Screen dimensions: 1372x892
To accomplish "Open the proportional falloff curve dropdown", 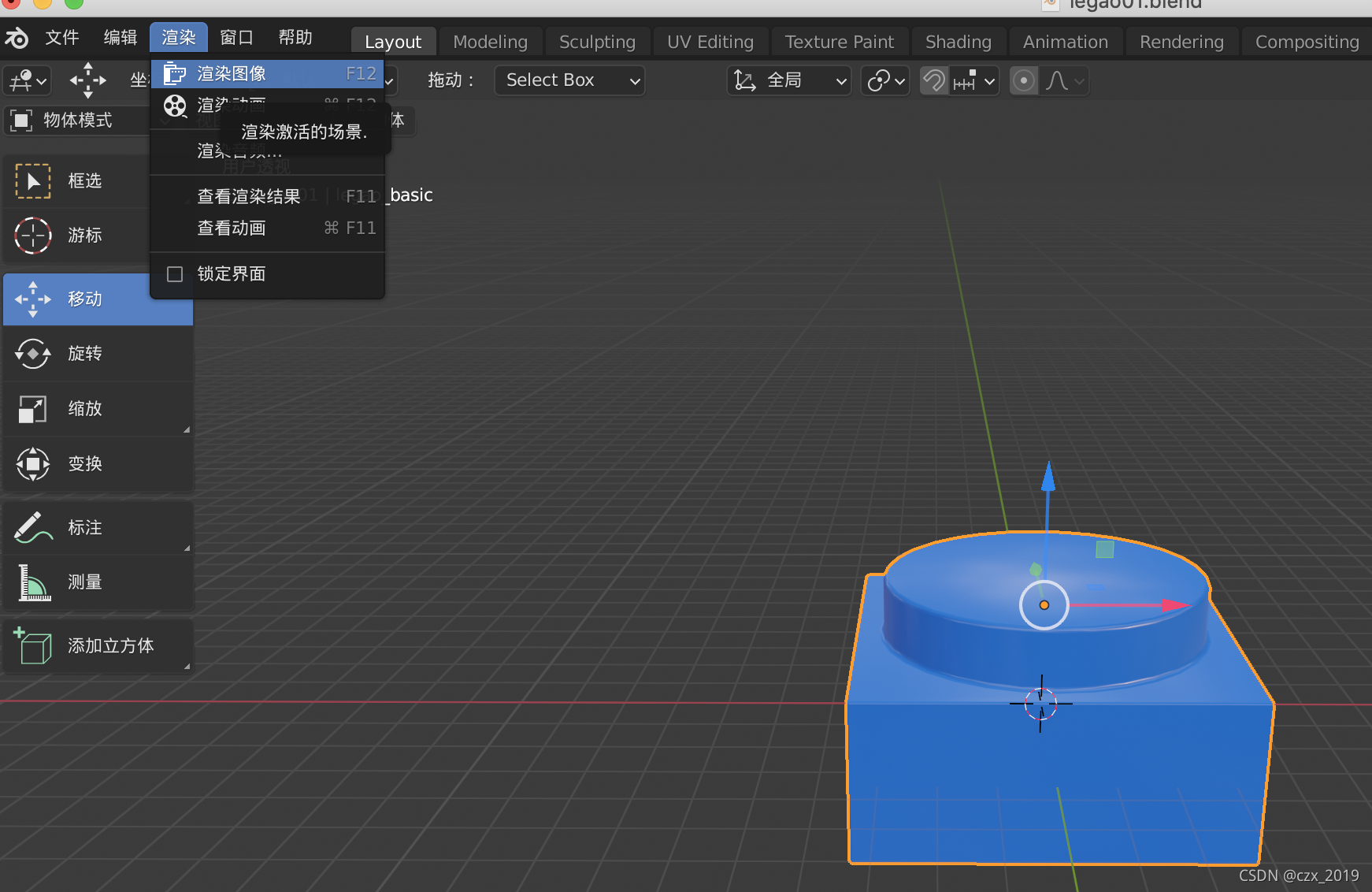I will [x=1065, y=80].
